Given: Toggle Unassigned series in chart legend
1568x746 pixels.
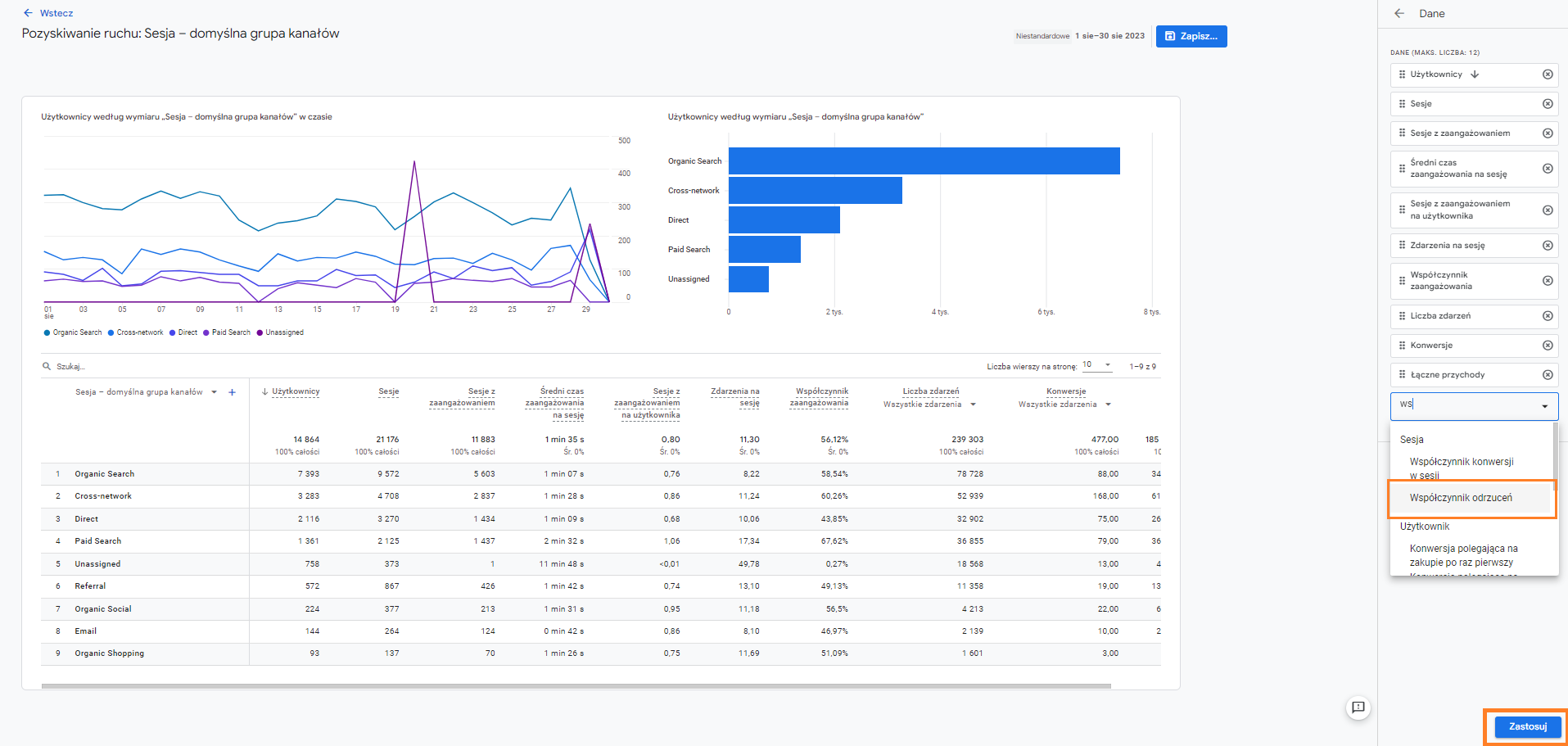Looking at the screenshot, I should pos(280,332).
